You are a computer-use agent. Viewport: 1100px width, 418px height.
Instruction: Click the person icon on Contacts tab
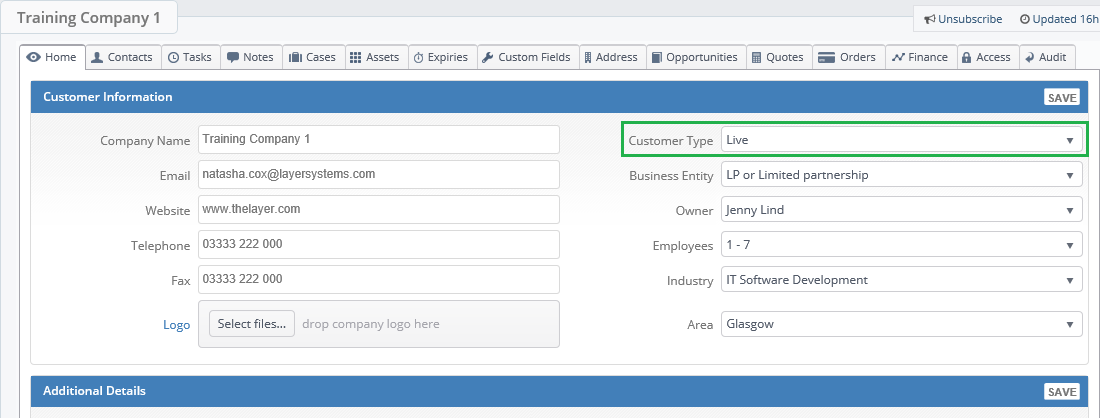click(x=98, y=58)
